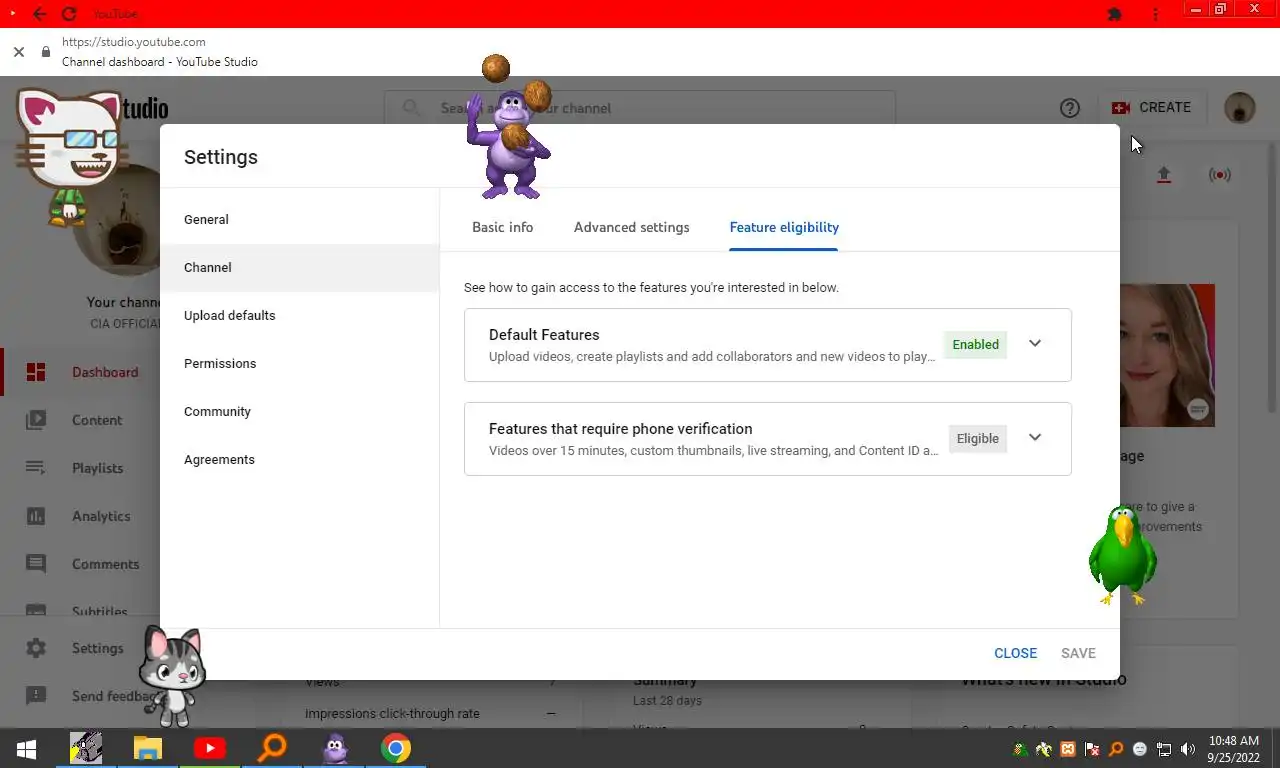Open the browser three-dot menu

[x=1156, y=14]
